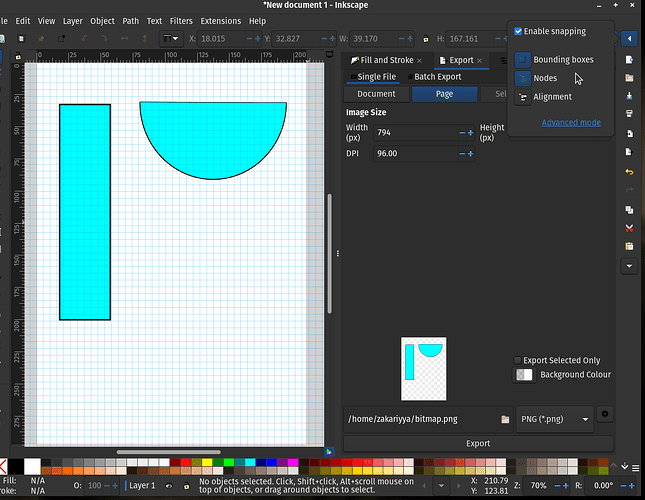Open the Advanced mode link
Image resolution: width=645 pixels, height=500 pixels.
tap(571, 123)
